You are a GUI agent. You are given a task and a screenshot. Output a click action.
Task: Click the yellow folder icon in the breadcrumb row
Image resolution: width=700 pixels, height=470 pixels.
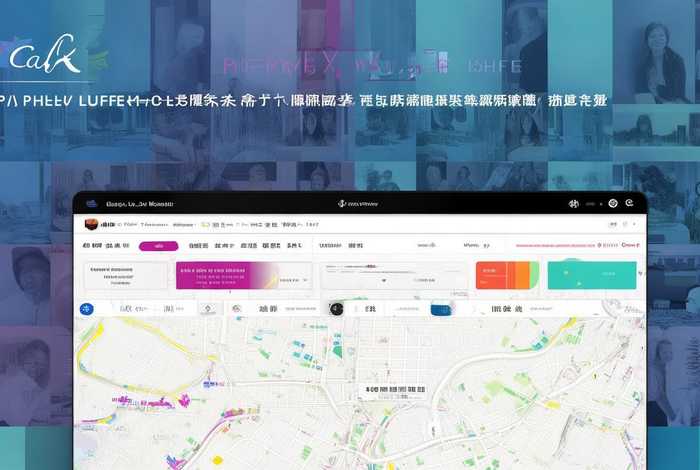tap(205, 225)
